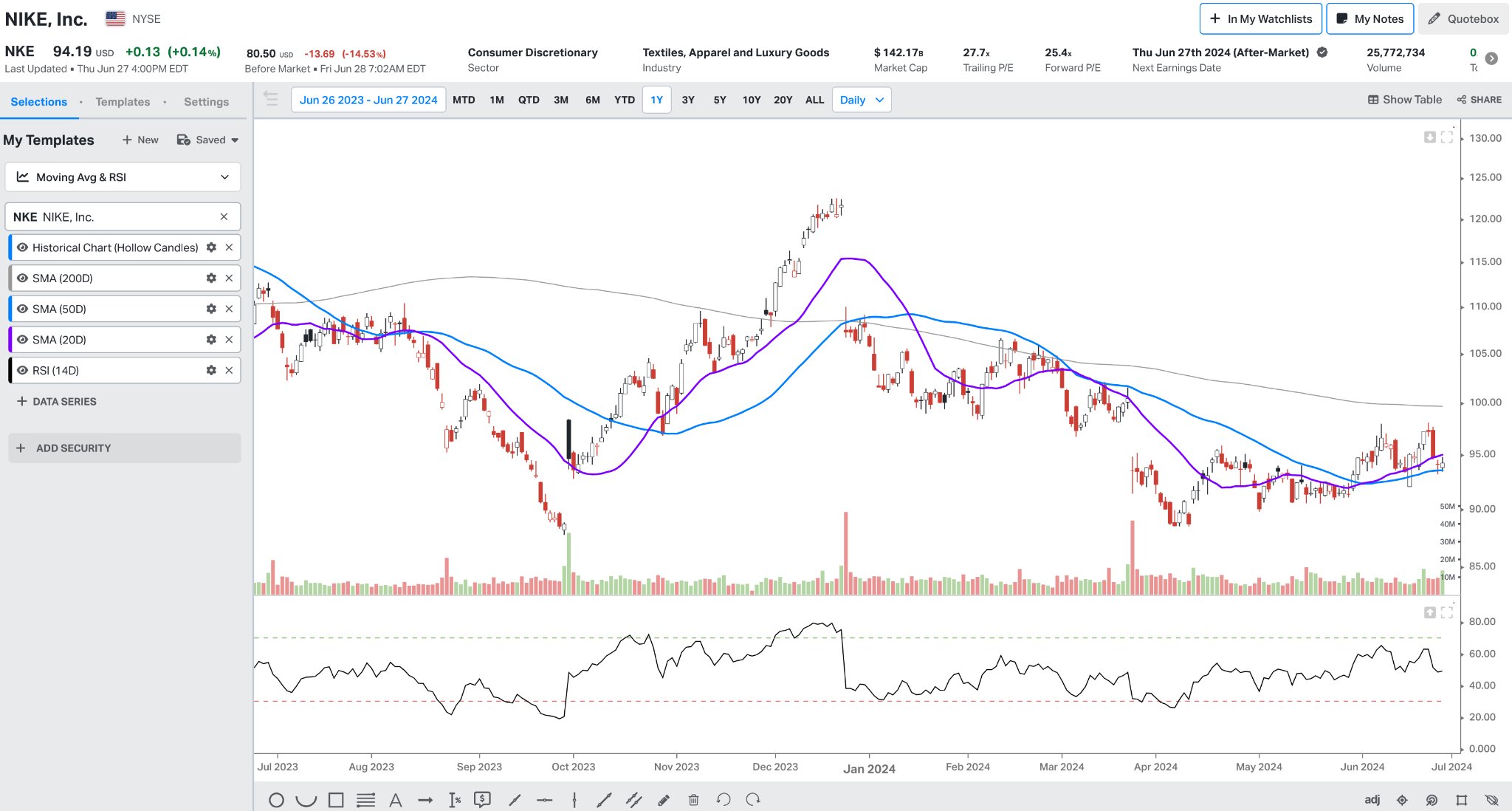The width and height of the screenshot is (1512, 811).
Task: Move the RSI panel up
Action: point(1429,612)
